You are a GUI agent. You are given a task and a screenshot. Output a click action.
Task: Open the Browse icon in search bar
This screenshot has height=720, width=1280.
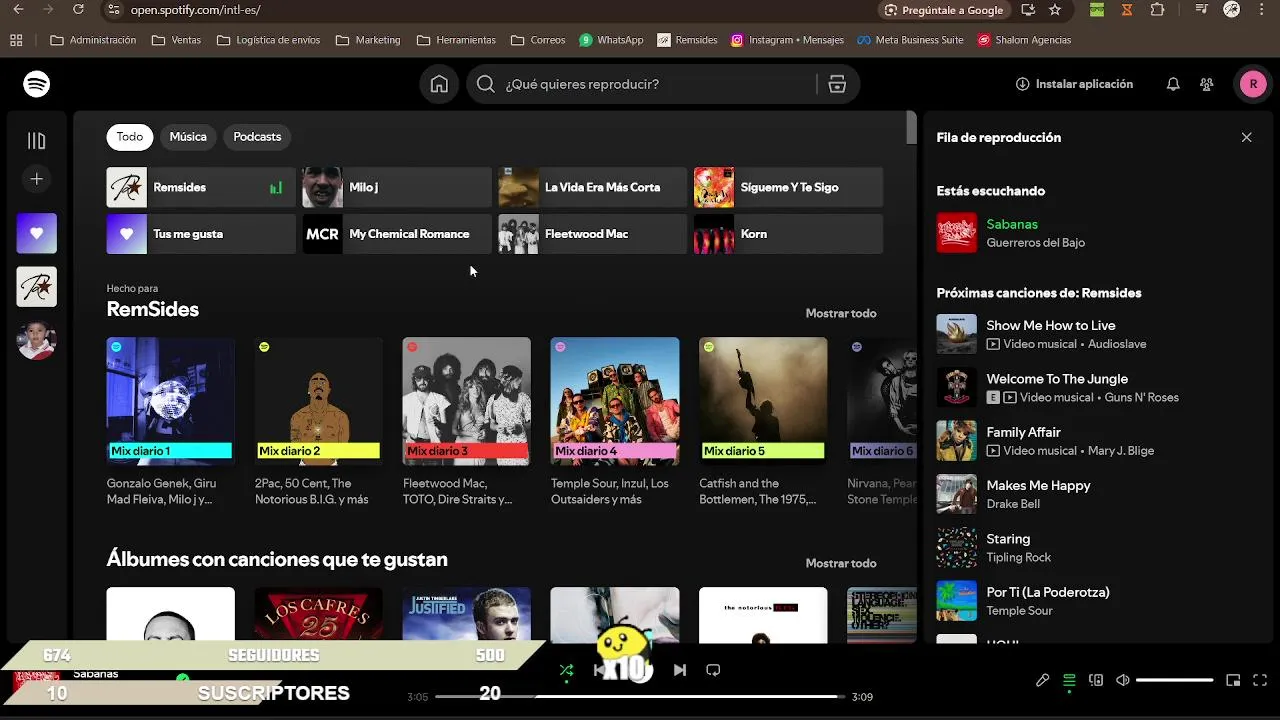(837, 84)
